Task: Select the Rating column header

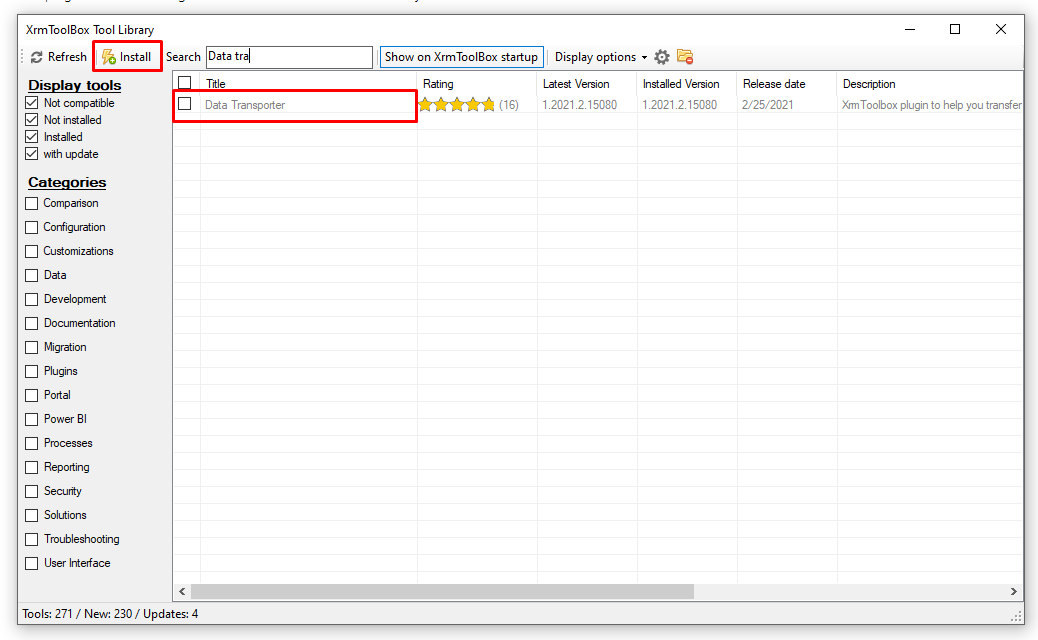Action: [x=438, y=83]
